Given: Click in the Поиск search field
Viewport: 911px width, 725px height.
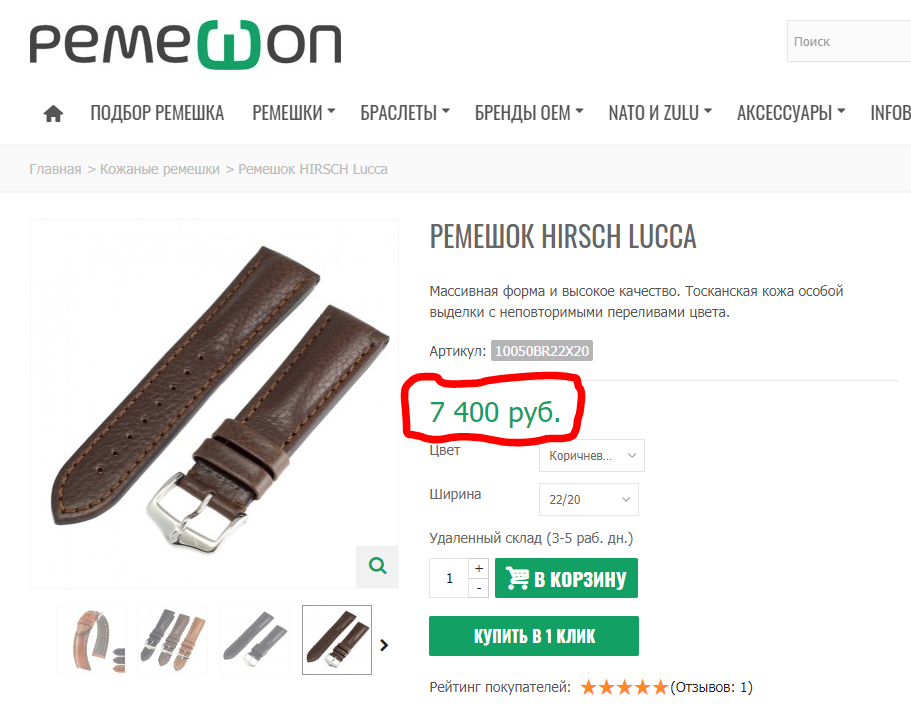Looking at the screenshot, I should pyautogui.click(x=849, y=41).
